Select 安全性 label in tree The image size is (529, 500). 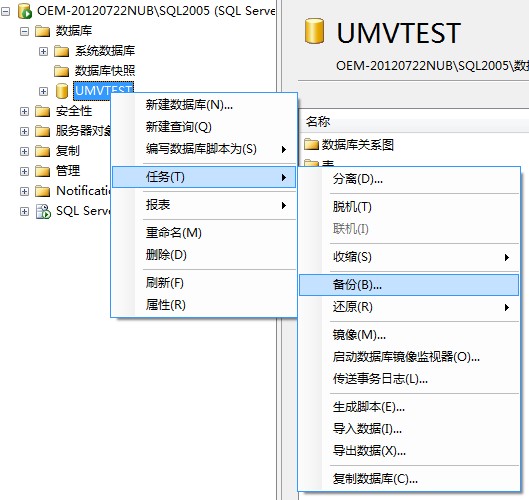pos(74,111)
